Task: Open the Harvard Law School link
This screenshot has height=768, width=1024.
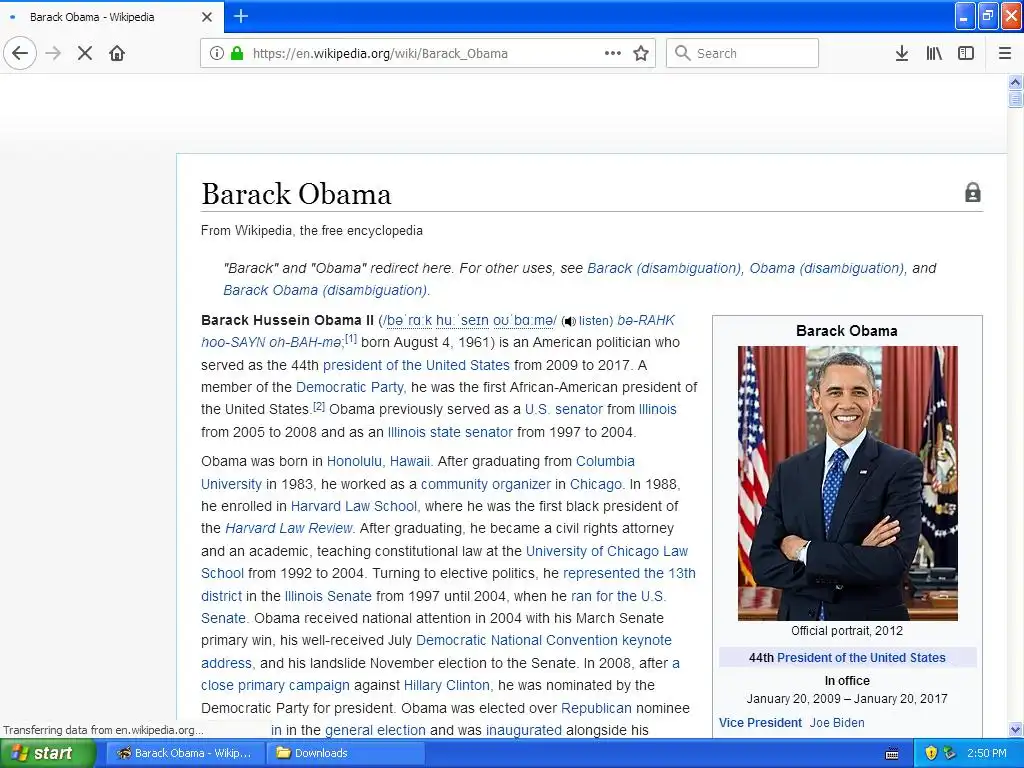Action: coord(354,507)
